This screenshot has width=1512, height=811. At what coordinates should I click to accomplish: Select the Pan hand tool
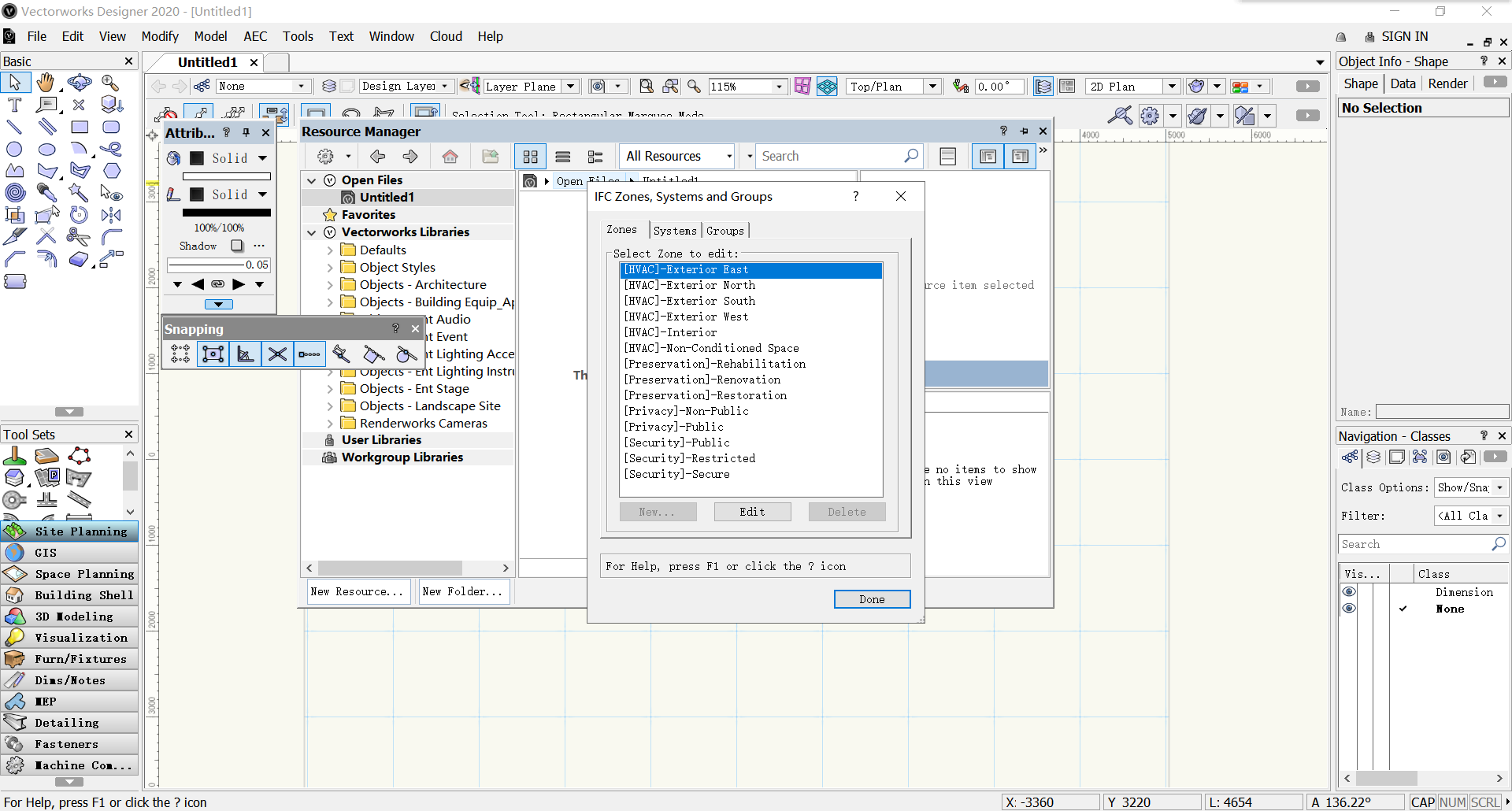[46, 82]
